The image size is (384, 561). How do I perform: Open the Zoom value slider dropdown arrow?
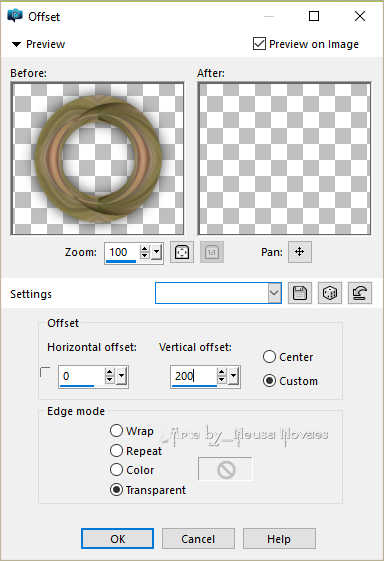(156, 252)
